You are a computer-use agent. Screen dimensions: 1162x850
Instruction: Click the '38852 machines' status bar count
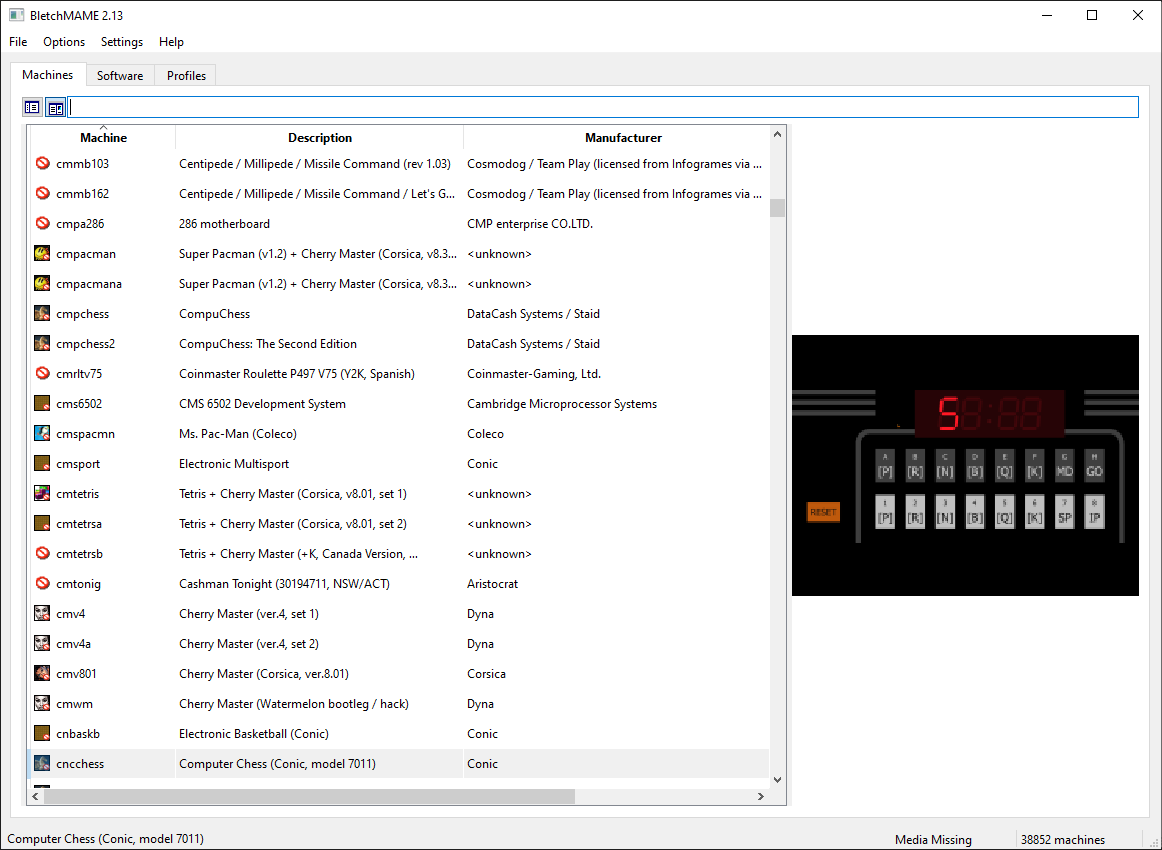(x=1063, y=840)
